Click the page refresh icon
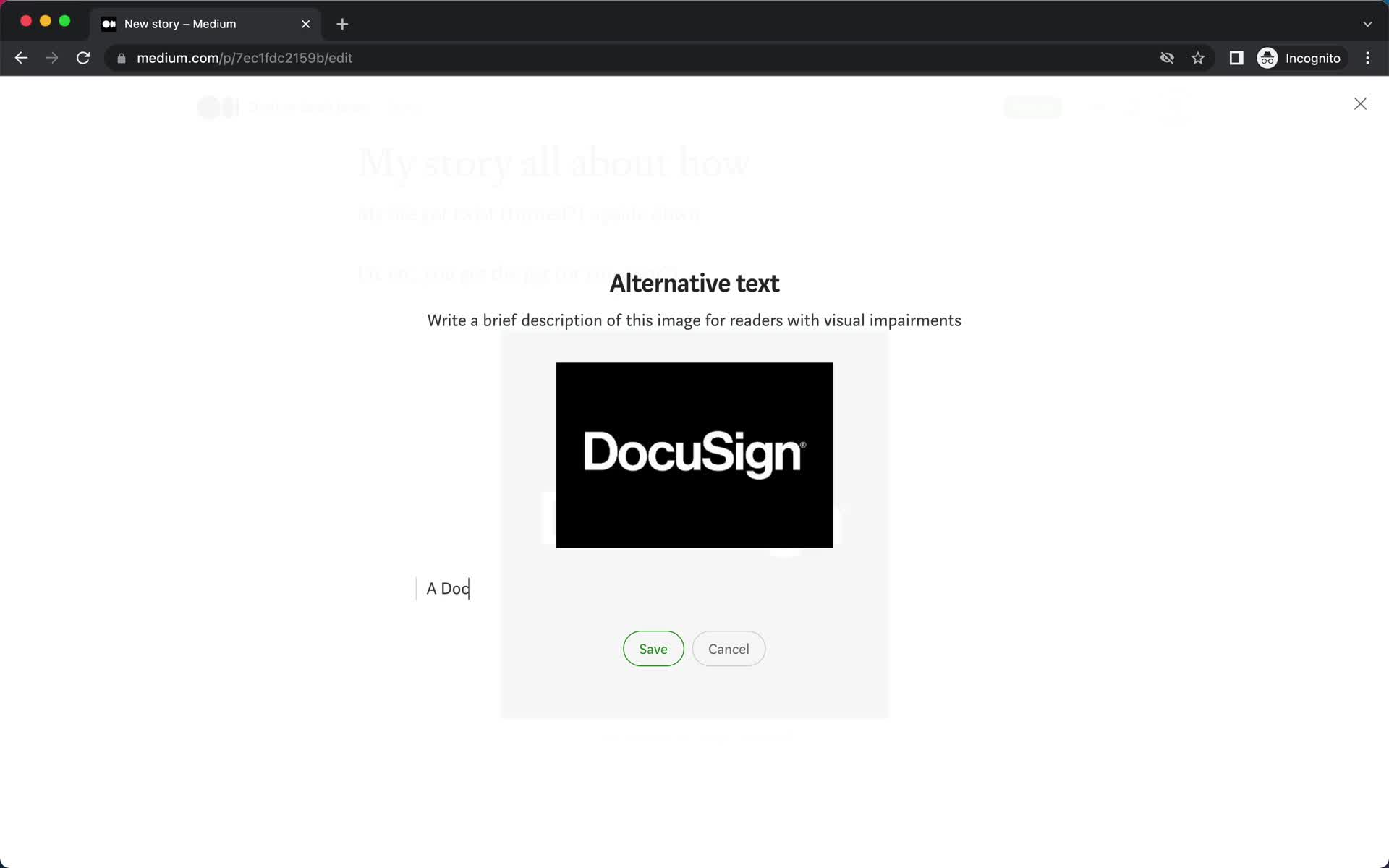The height and width of the screenshot is (868, 1389). [x=85, y=58]
